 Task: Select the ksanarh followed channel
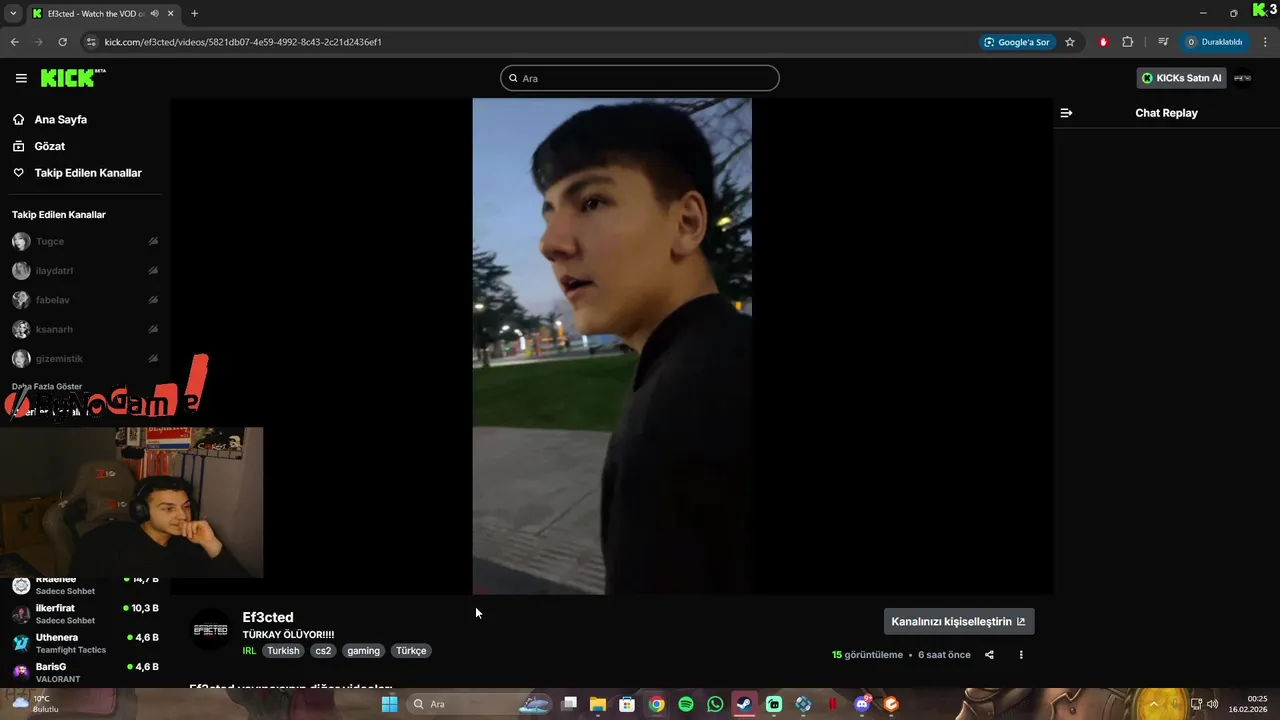(x=84, y=329)
